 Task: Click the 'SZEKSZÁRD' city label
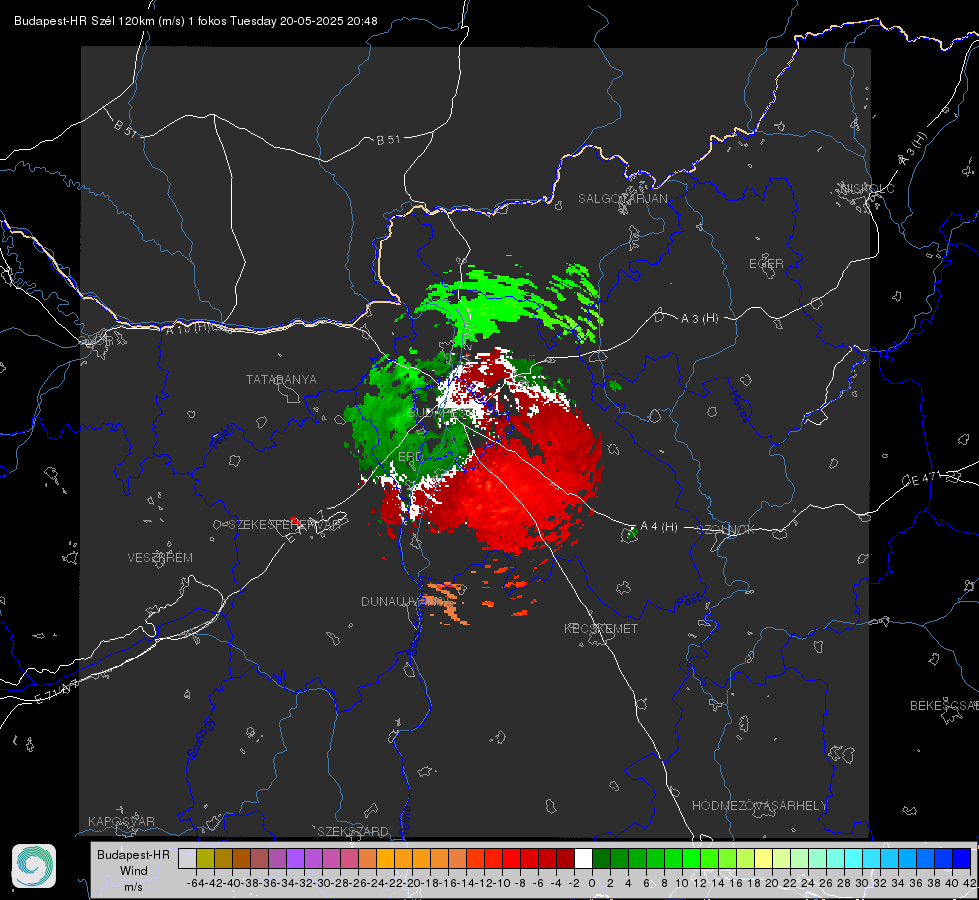353,831
